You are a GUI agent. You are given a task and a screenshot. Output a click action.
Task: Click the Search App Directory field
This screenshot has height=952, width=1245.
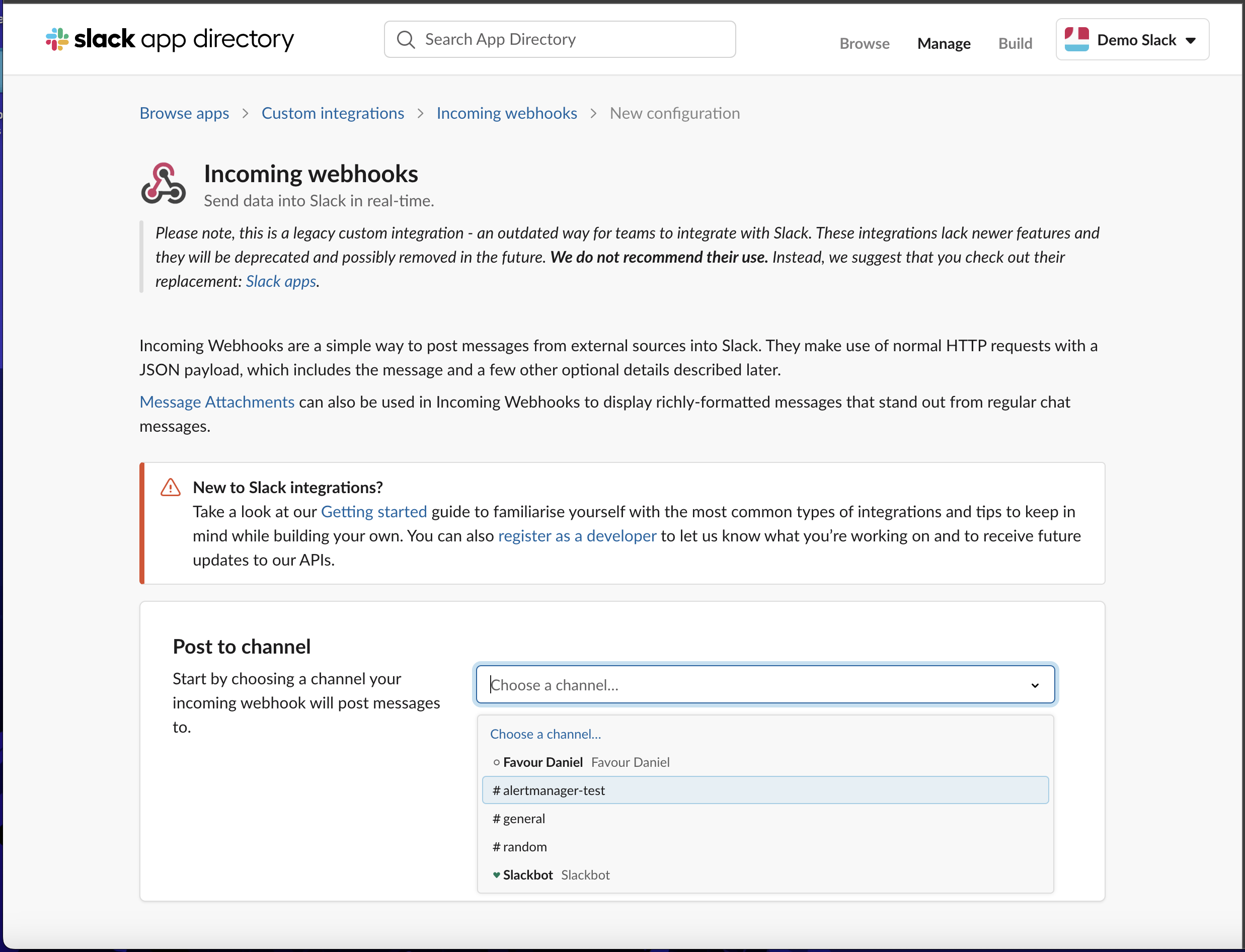click(x=560, y=39)
